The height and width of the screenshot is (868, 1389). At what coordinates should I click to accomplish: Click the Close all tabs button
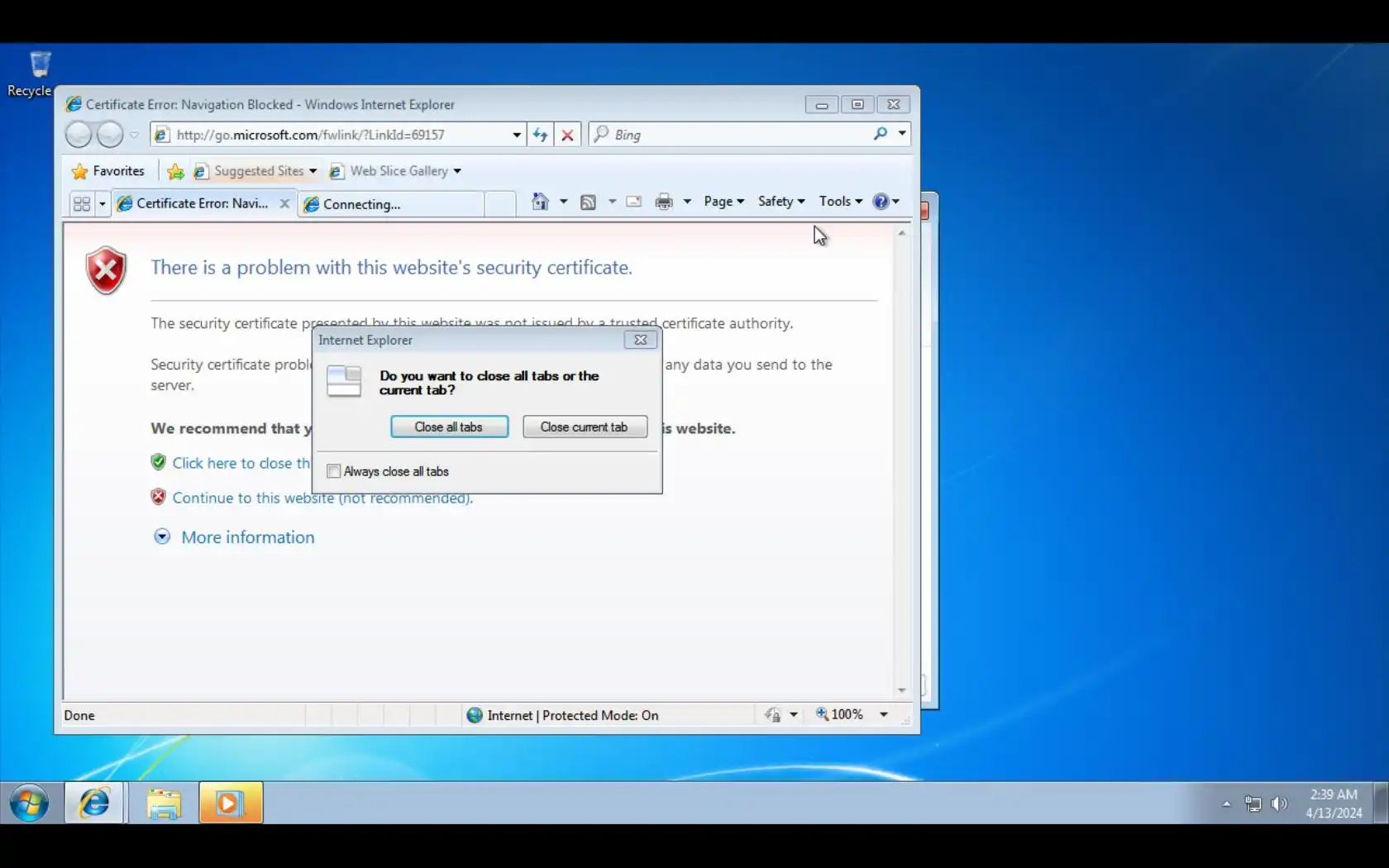point(449,427)
